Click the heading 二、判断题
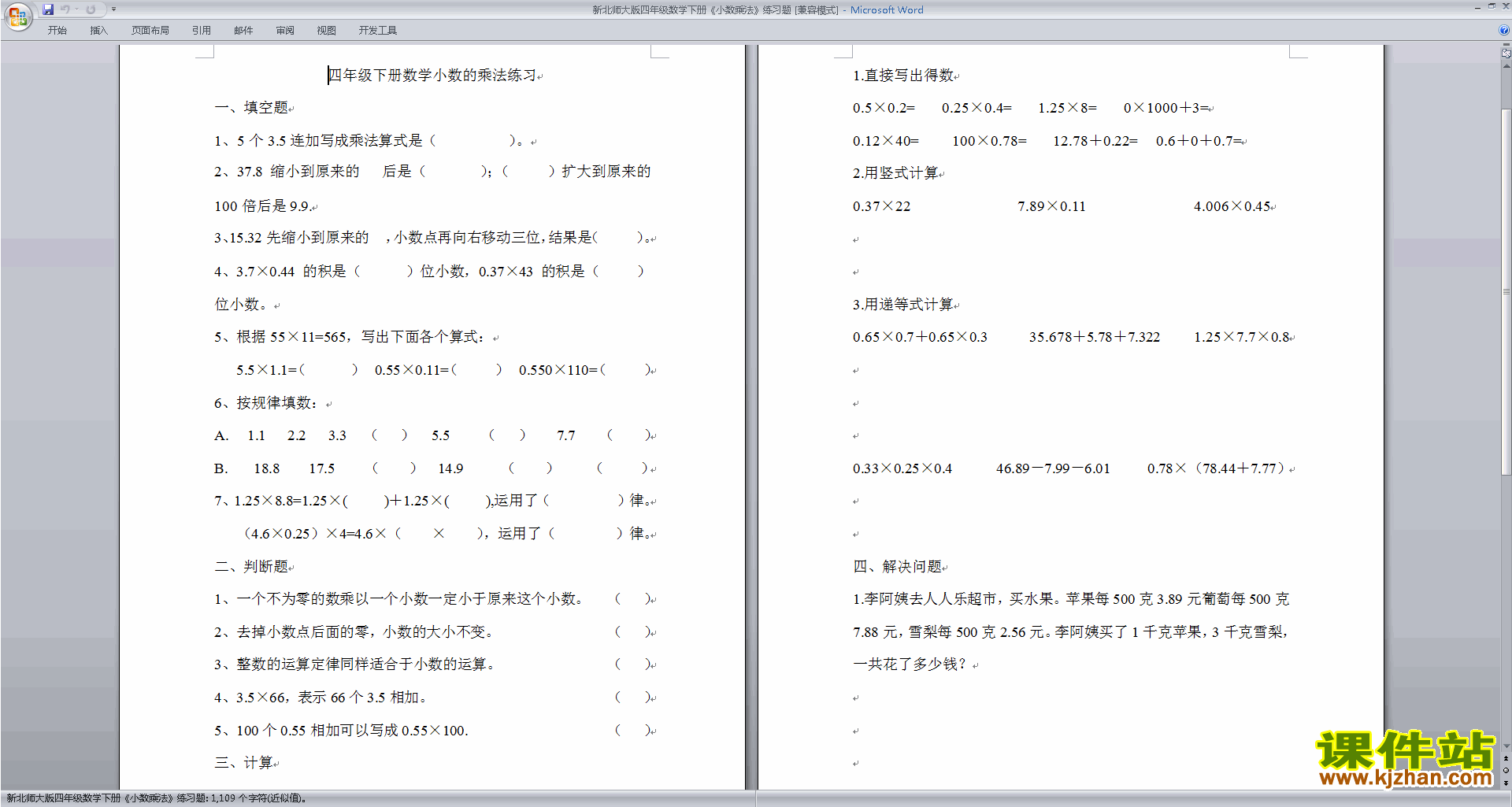The image size is (1512, 807). point(251,567)
